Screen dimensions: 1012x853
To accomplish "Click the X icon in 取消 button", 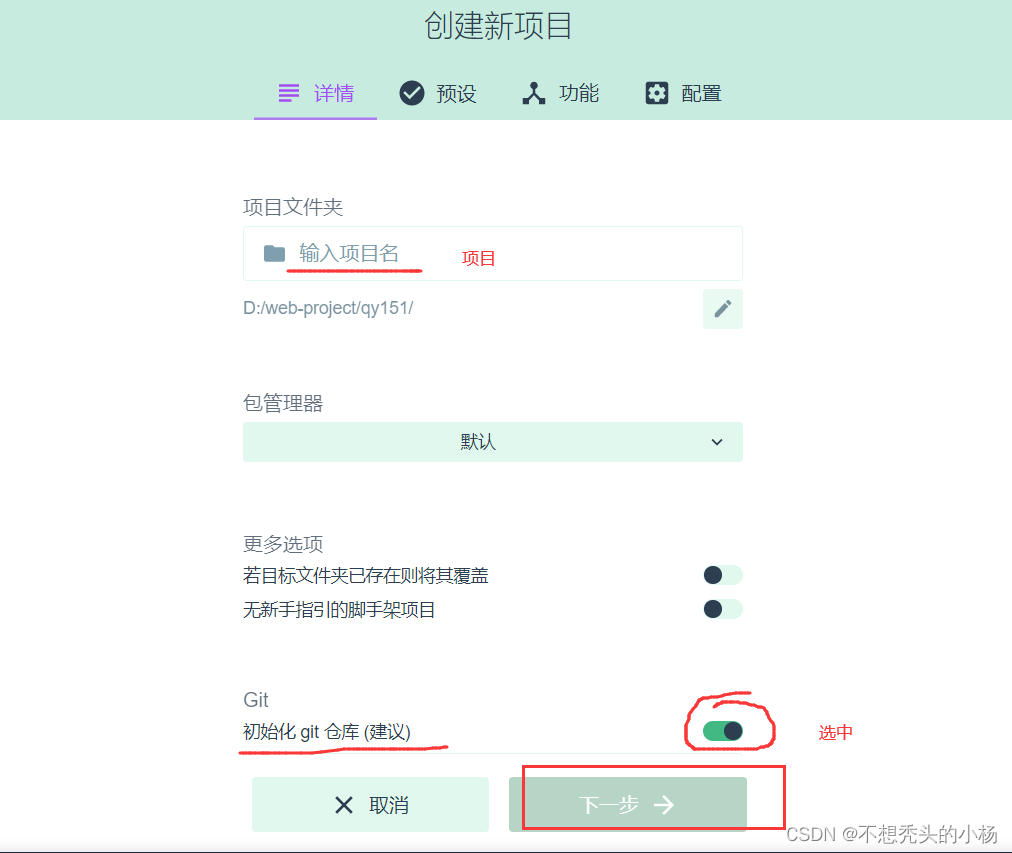I will click(344, 805).
